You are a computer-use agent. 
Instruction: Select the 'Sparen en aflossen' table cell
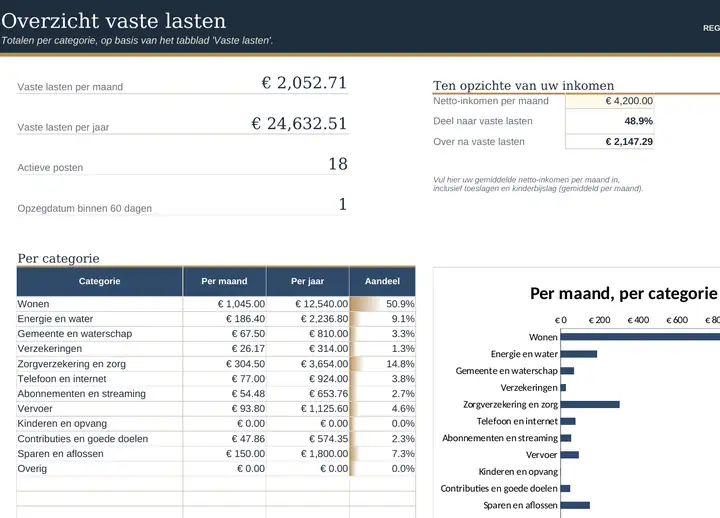click(x=100, y=454)
